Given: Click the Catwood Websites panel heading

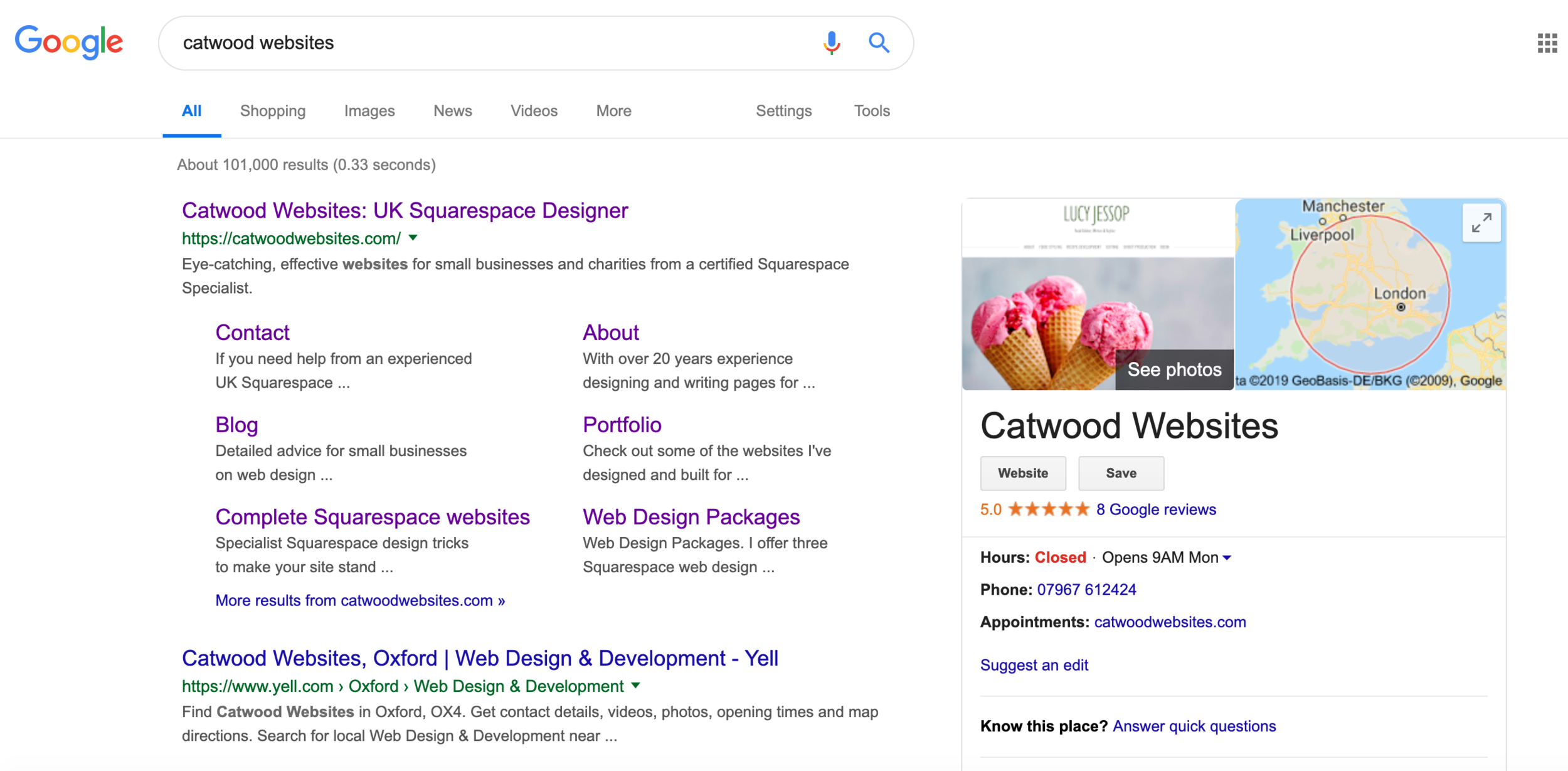Looking at the screenshot, I should (x=1129, y=426).
